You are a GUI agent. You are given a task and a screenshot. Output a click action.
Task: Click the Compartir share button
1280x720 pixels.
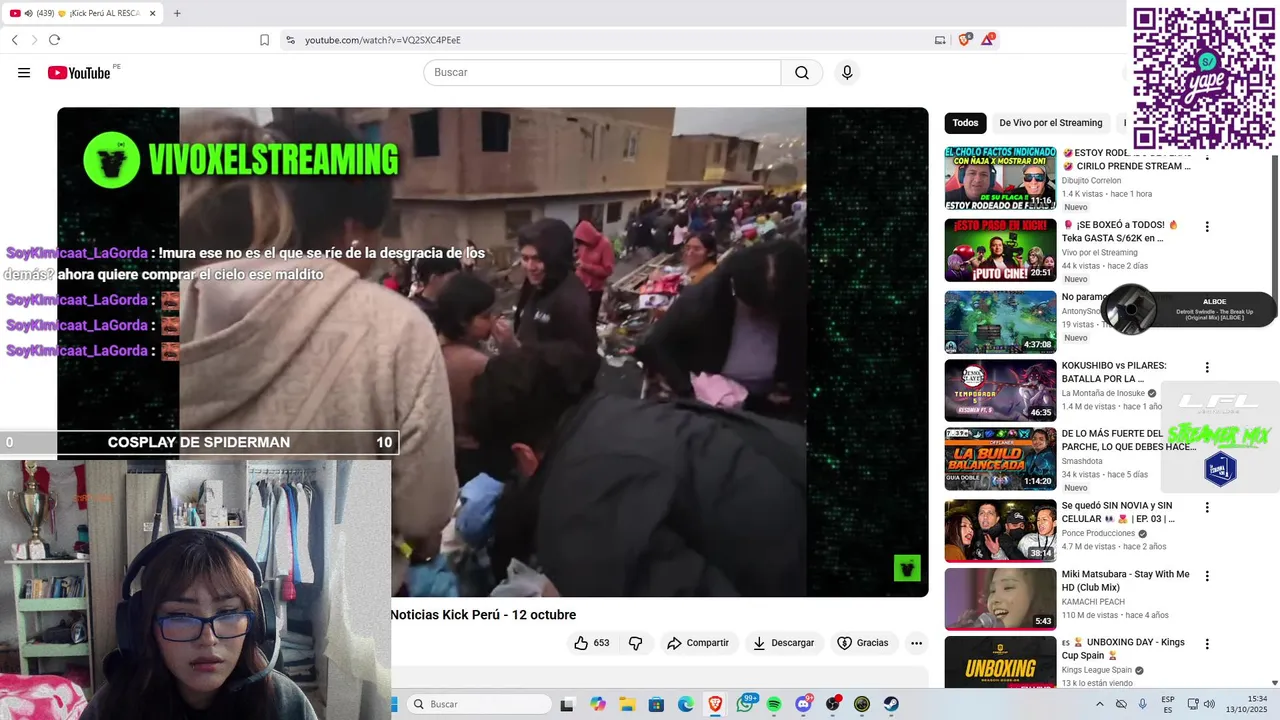pos(698,643)
